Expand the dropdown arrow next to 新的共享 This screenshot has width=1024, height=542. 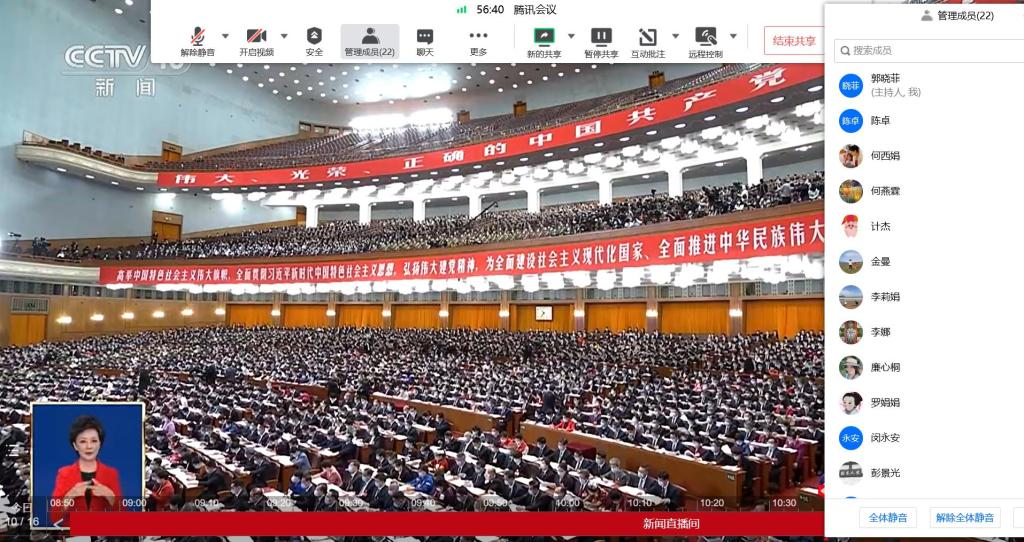coord(571,36)
